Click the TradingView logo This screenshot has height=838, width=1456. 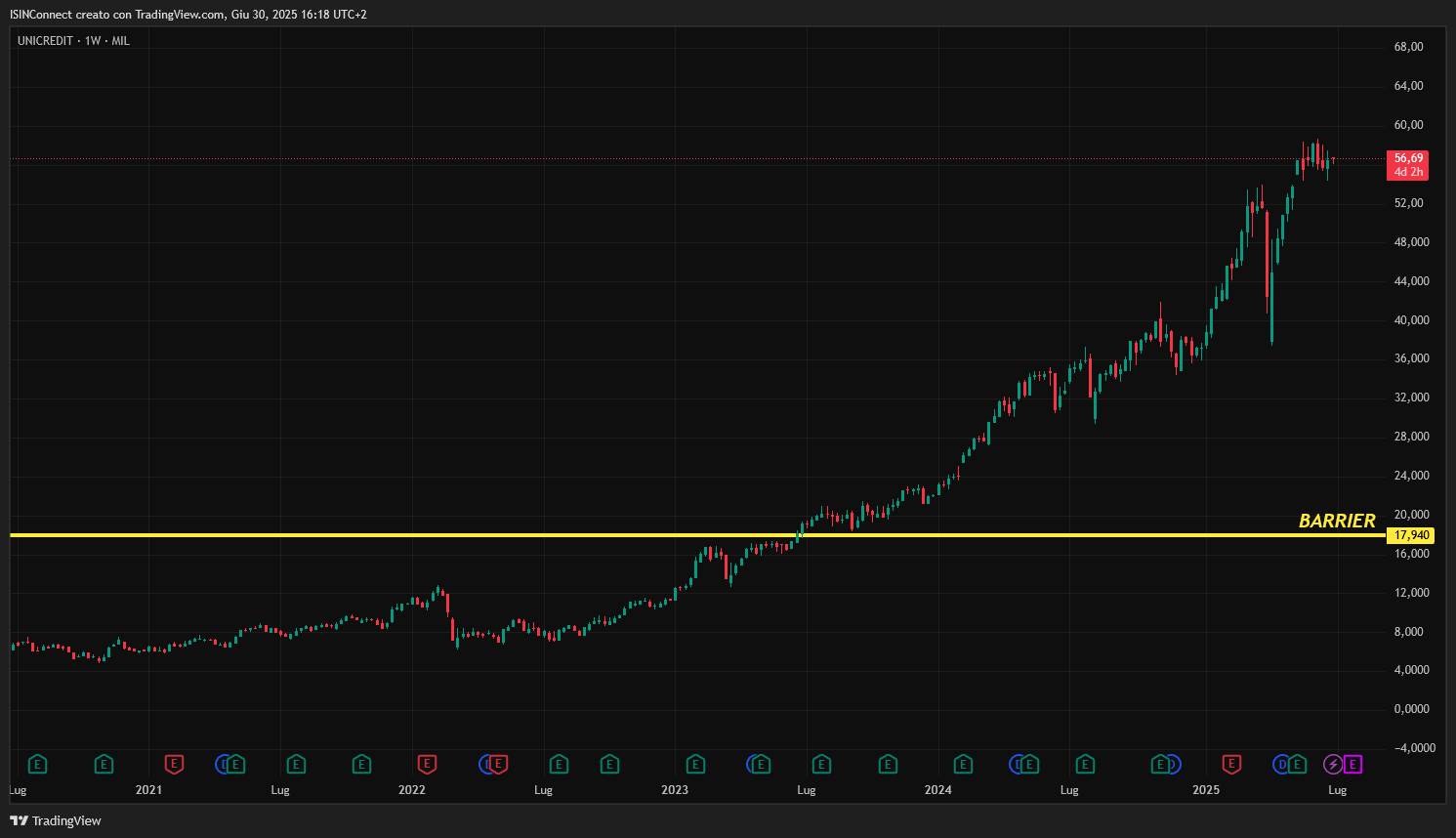click(56, 820)
